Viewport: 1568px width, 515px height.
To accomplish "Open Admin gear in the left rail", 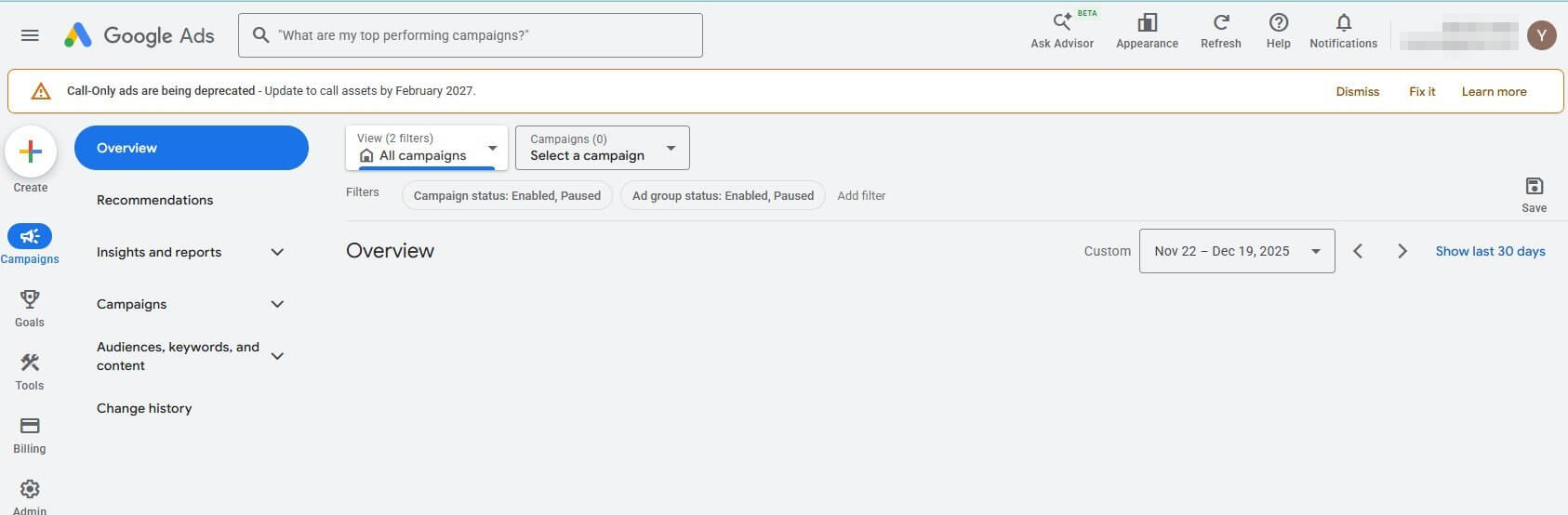I will click(x=30, y=495).
